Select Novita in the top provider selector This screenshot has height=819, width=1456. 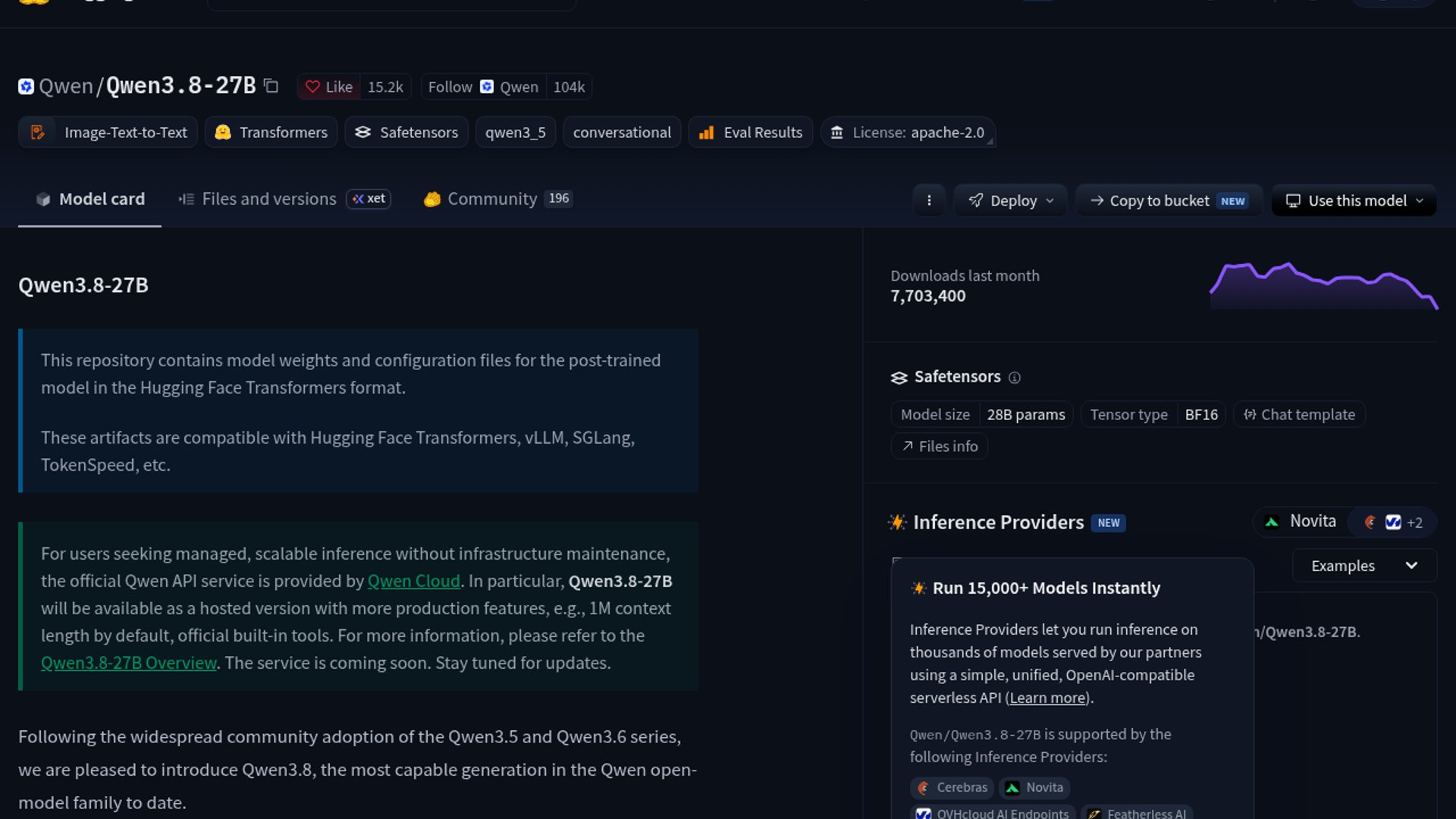pos(1300,522)
